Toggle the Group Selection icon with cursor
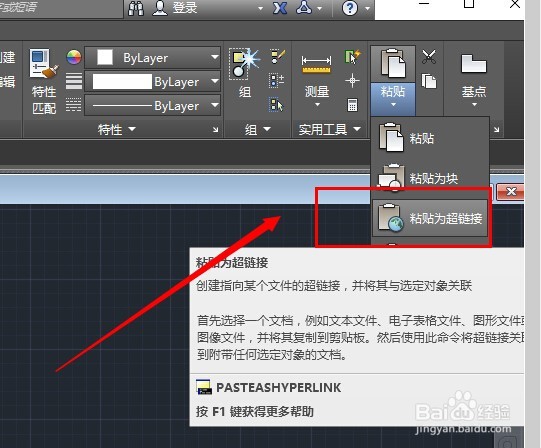This screenshot has height=448, width=541. click(276, 105)
